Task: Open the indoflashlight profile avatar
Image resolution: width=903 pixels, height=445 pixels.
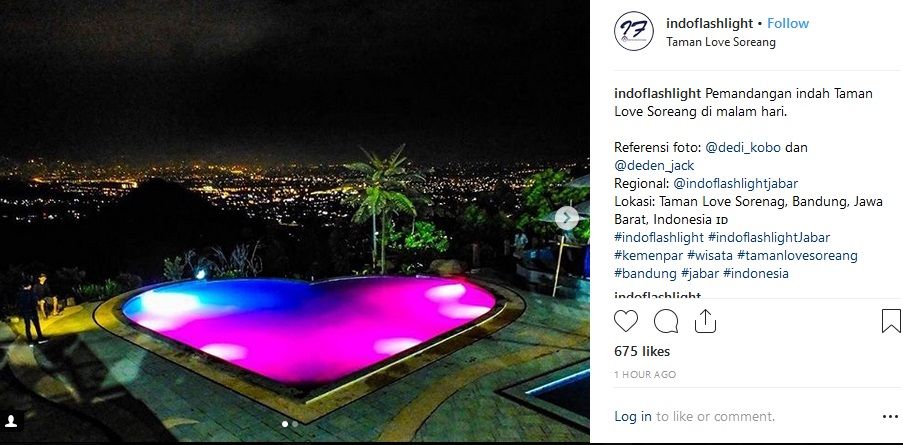Action: click(x=633, y=31)
